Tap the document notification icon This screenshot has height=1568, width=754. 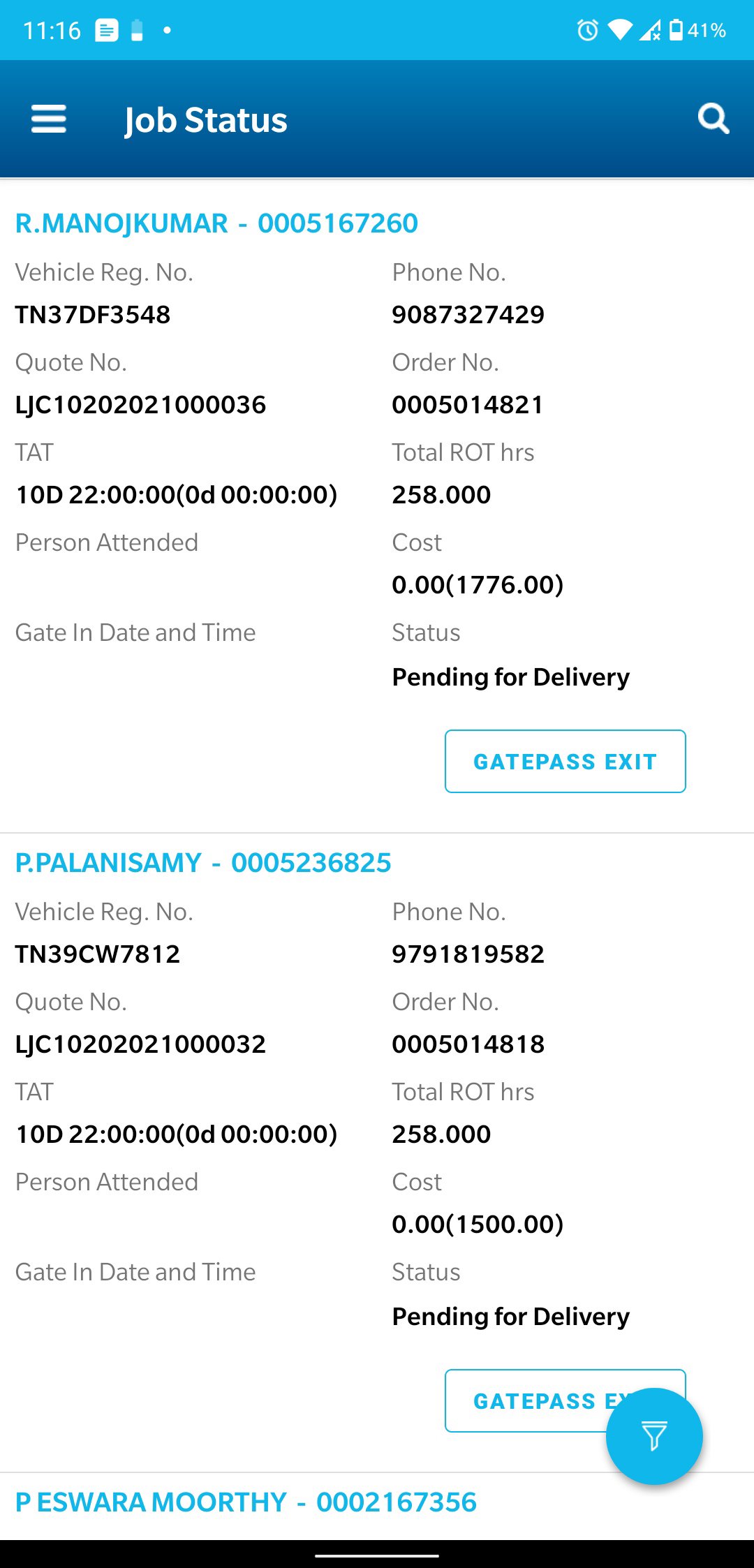click(x=107, y=31)
